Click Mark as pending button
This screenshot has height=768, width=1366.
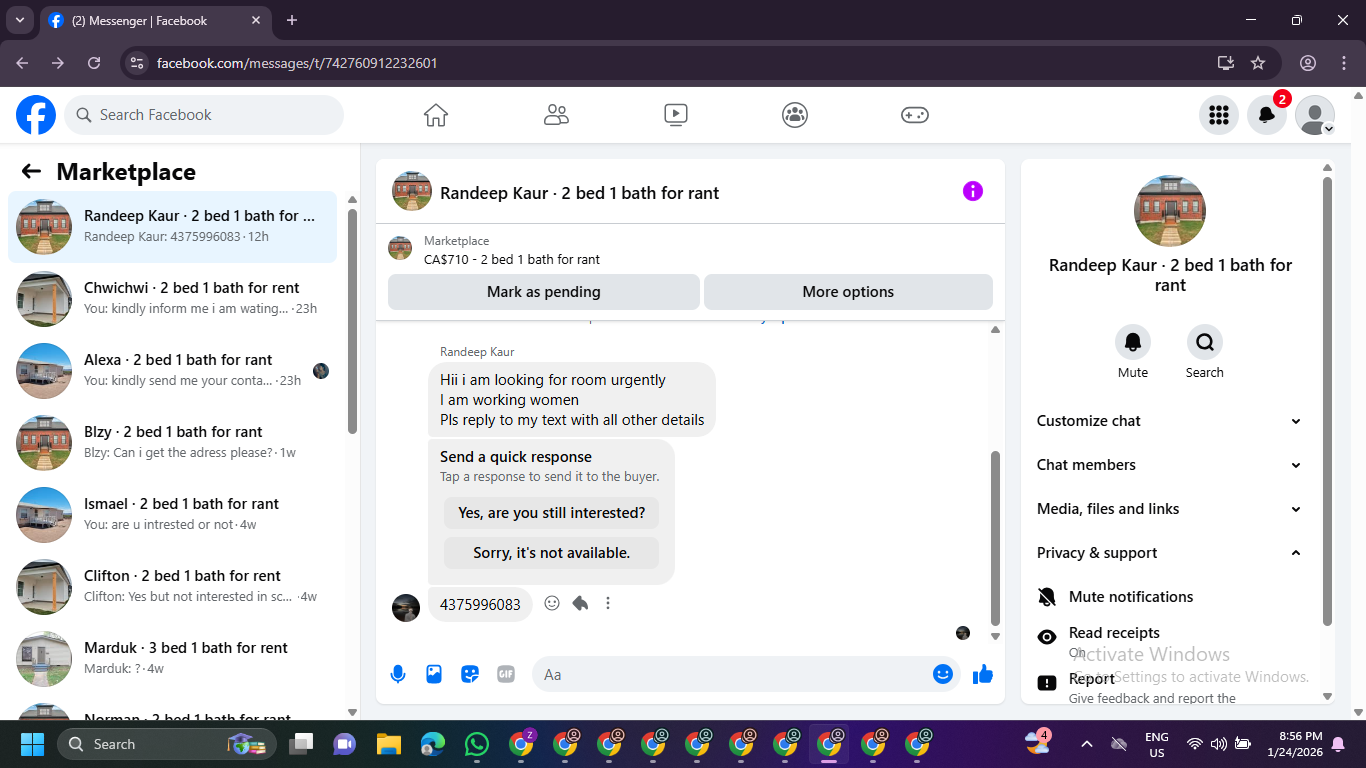pyautogui.click(x=544, y=292)
